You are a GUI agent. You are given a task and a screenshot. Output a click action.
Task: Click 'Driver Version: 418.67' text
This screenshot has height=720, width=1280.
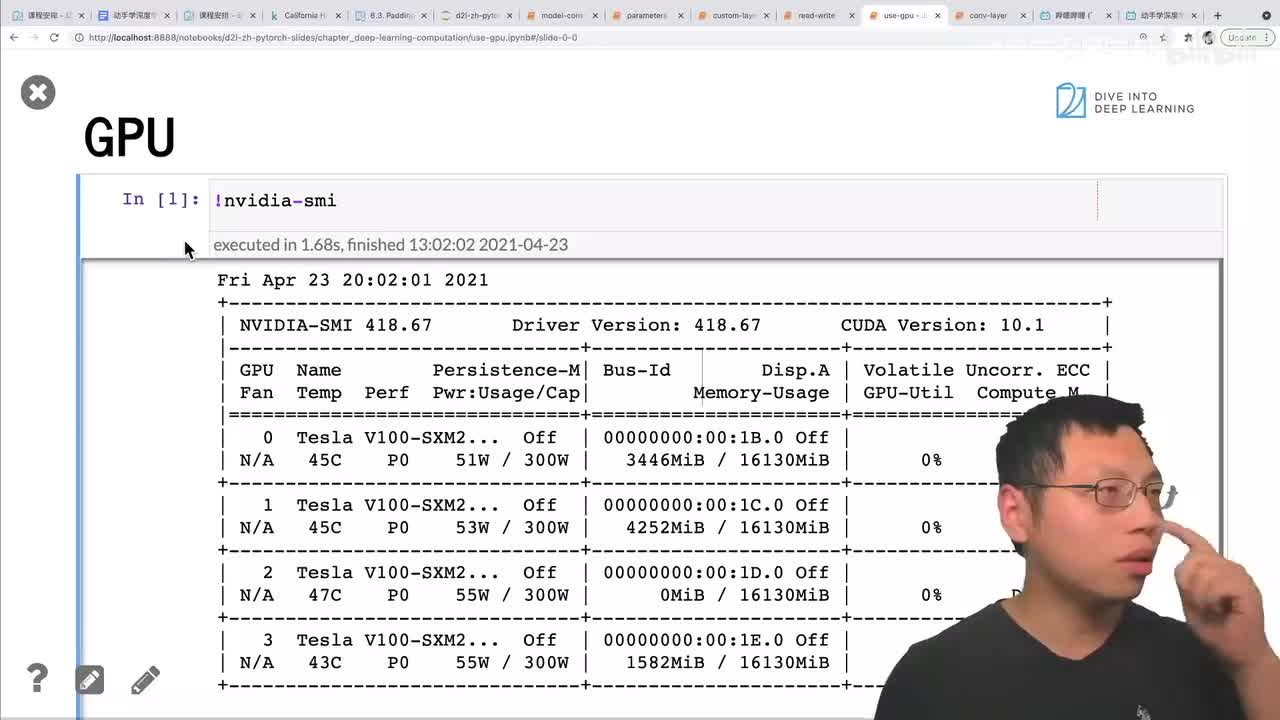[x=636, y=325]
